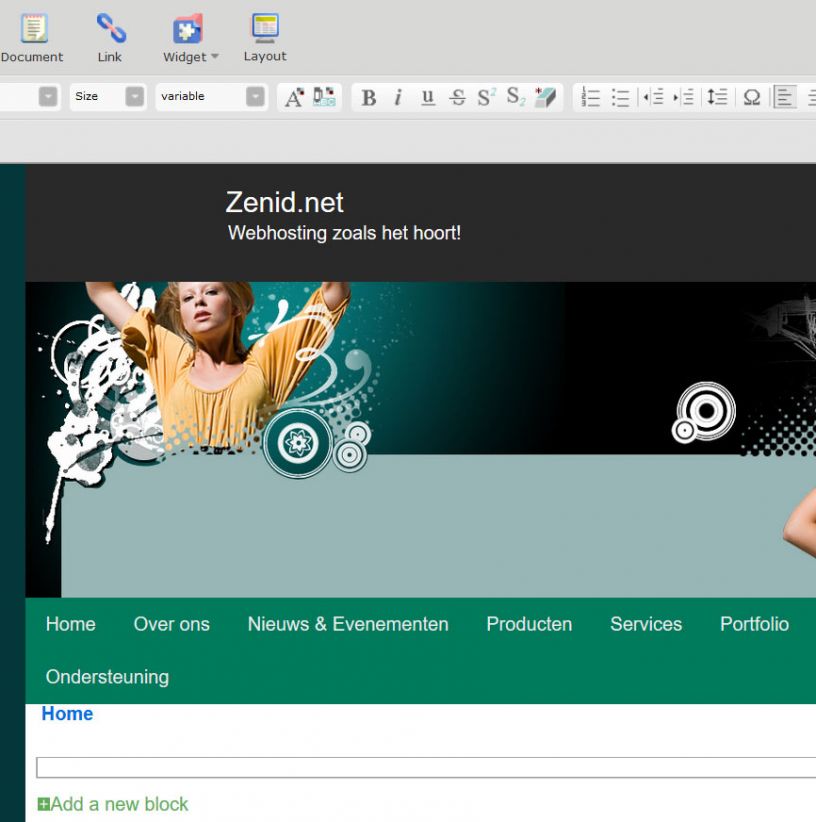This screenshot has width=816, height=822.
Task: Click the Add a new block link
Action: [x=119, y=804]
